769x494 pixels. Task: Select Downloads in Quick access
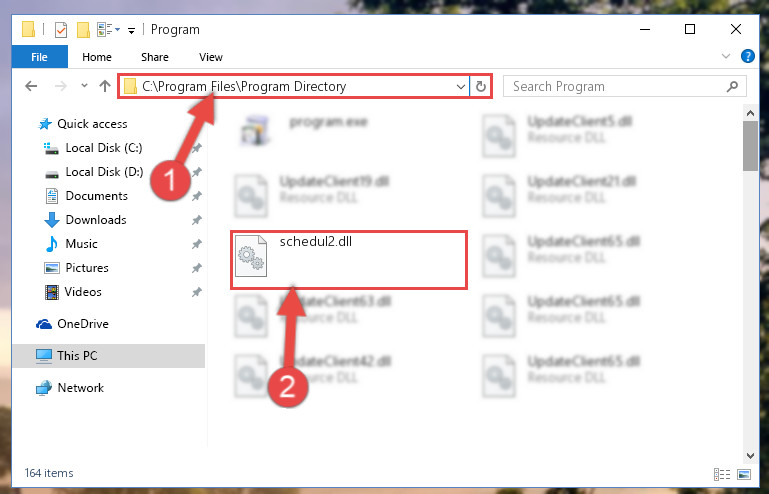96,220
